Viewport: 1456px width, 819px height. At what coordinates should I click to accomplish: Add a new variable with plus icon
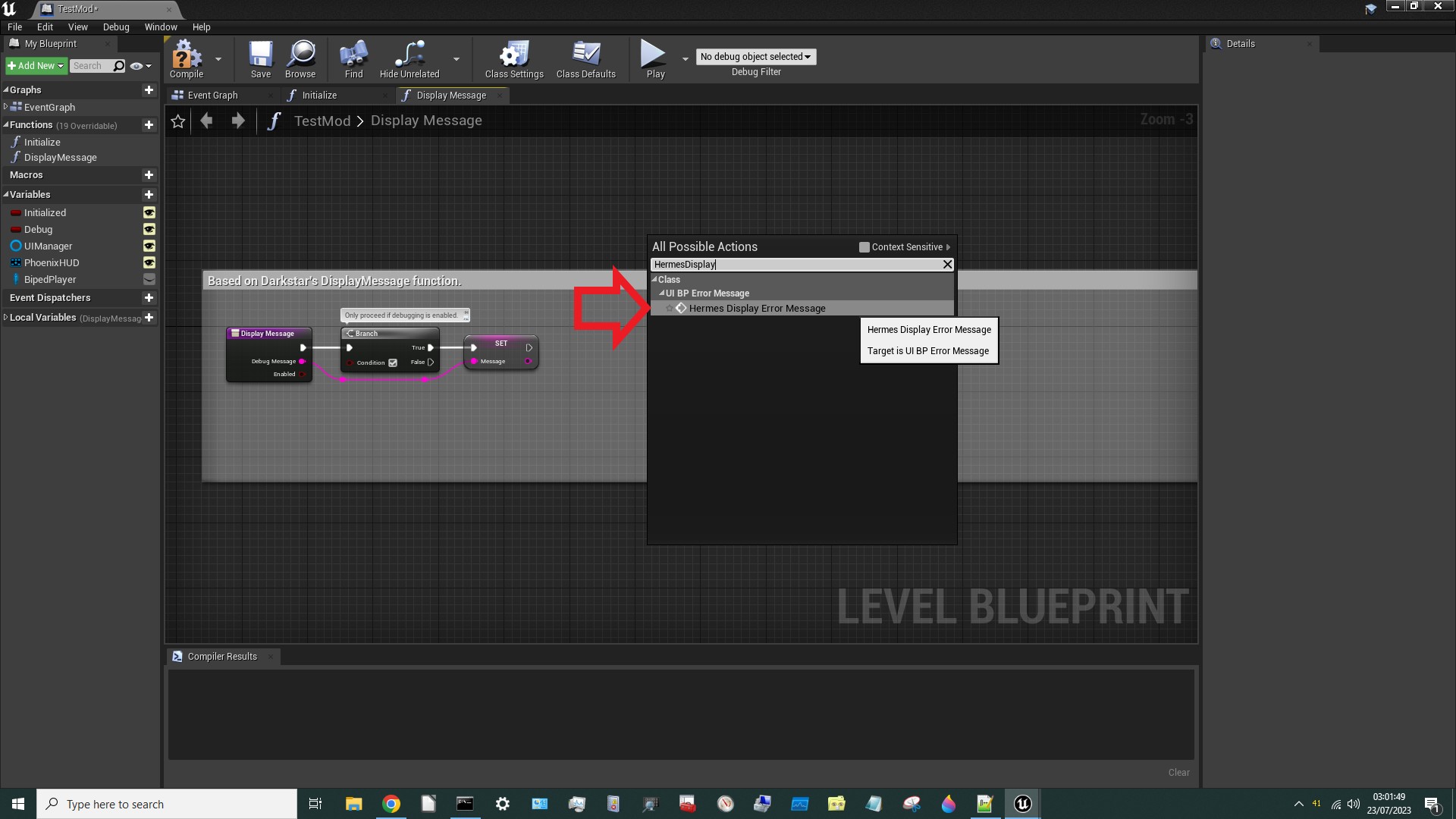[x=149, y=195]
